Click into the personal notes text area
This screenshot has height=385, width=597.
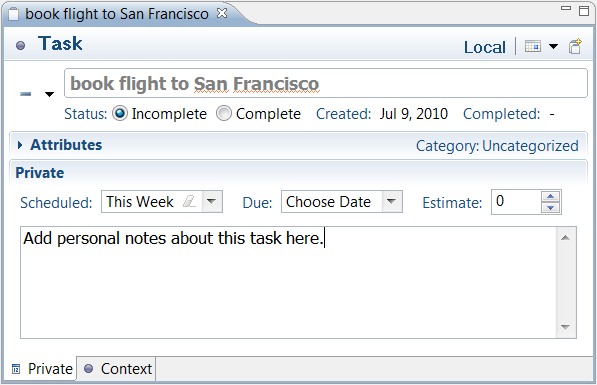point(288,282)
